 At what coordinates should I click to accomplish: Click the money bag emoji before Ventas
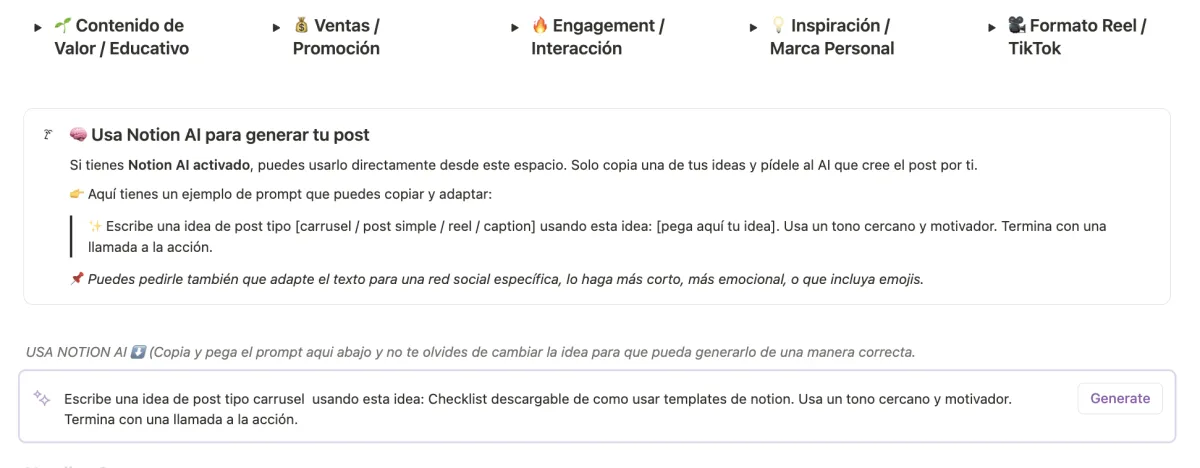pos(301,25)
